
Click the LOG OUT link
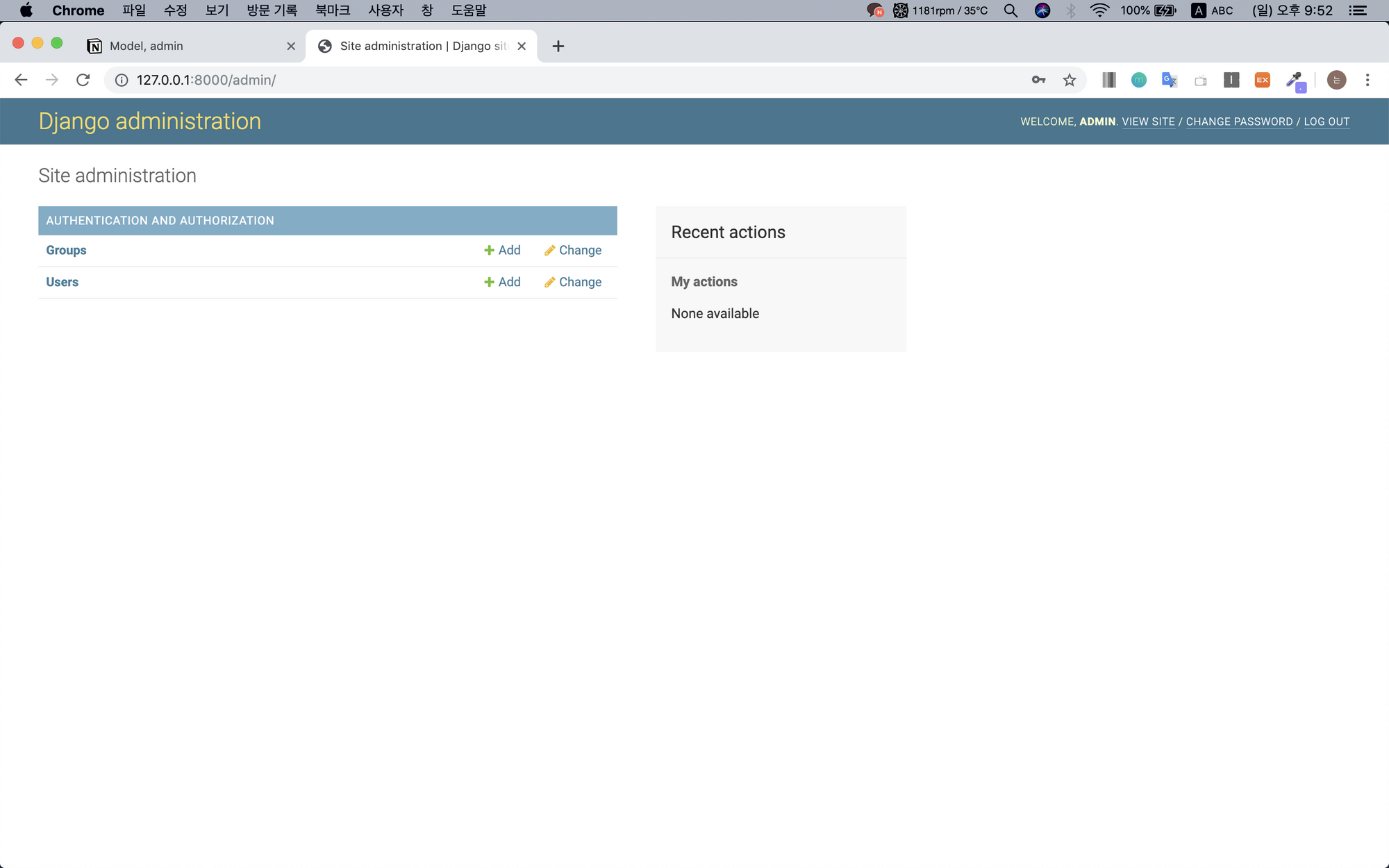(1326, 122)
